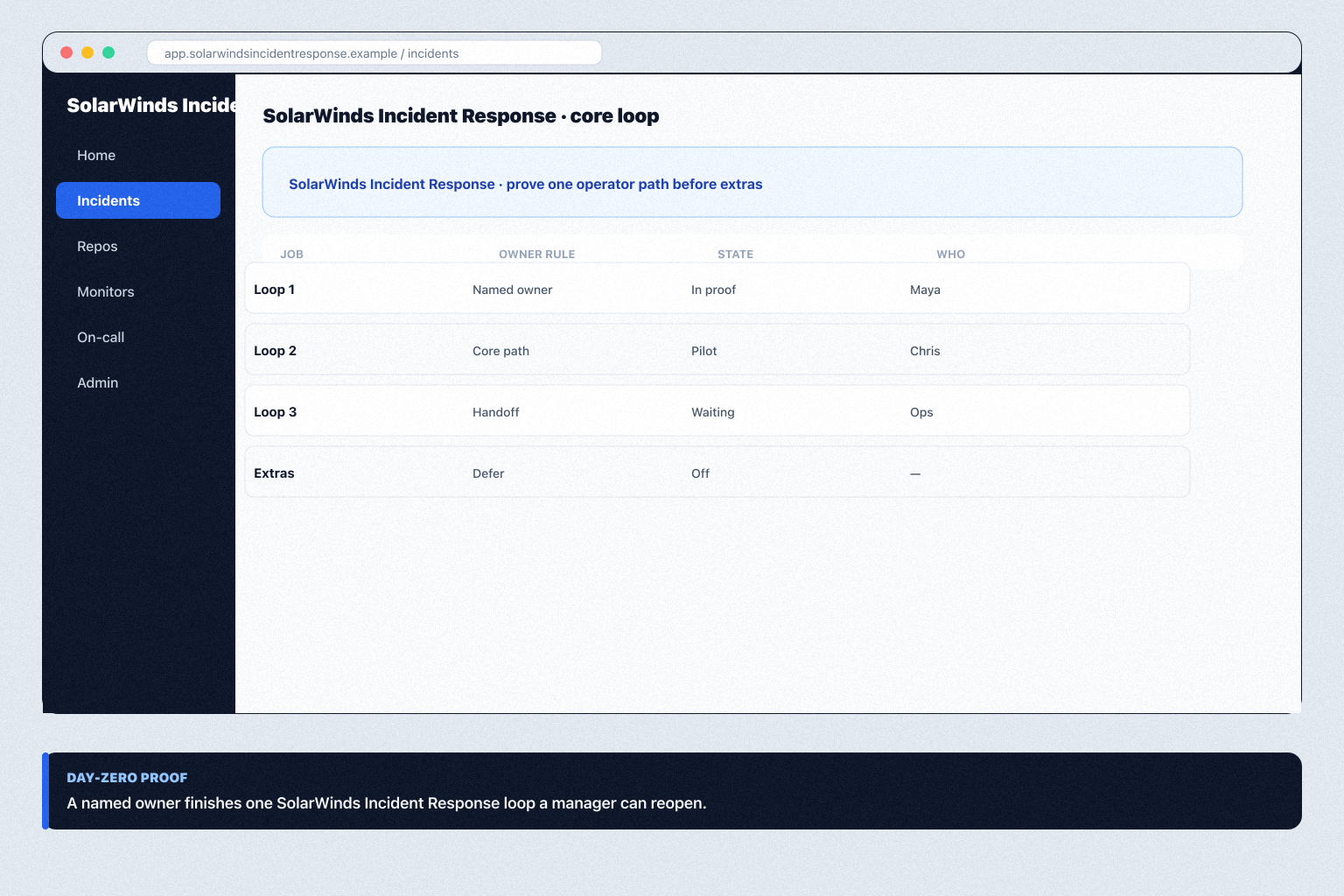Viewport: 1344px width, 896px height.
Task: Click the 'Pilot' state cell
Action: point(704,351)
